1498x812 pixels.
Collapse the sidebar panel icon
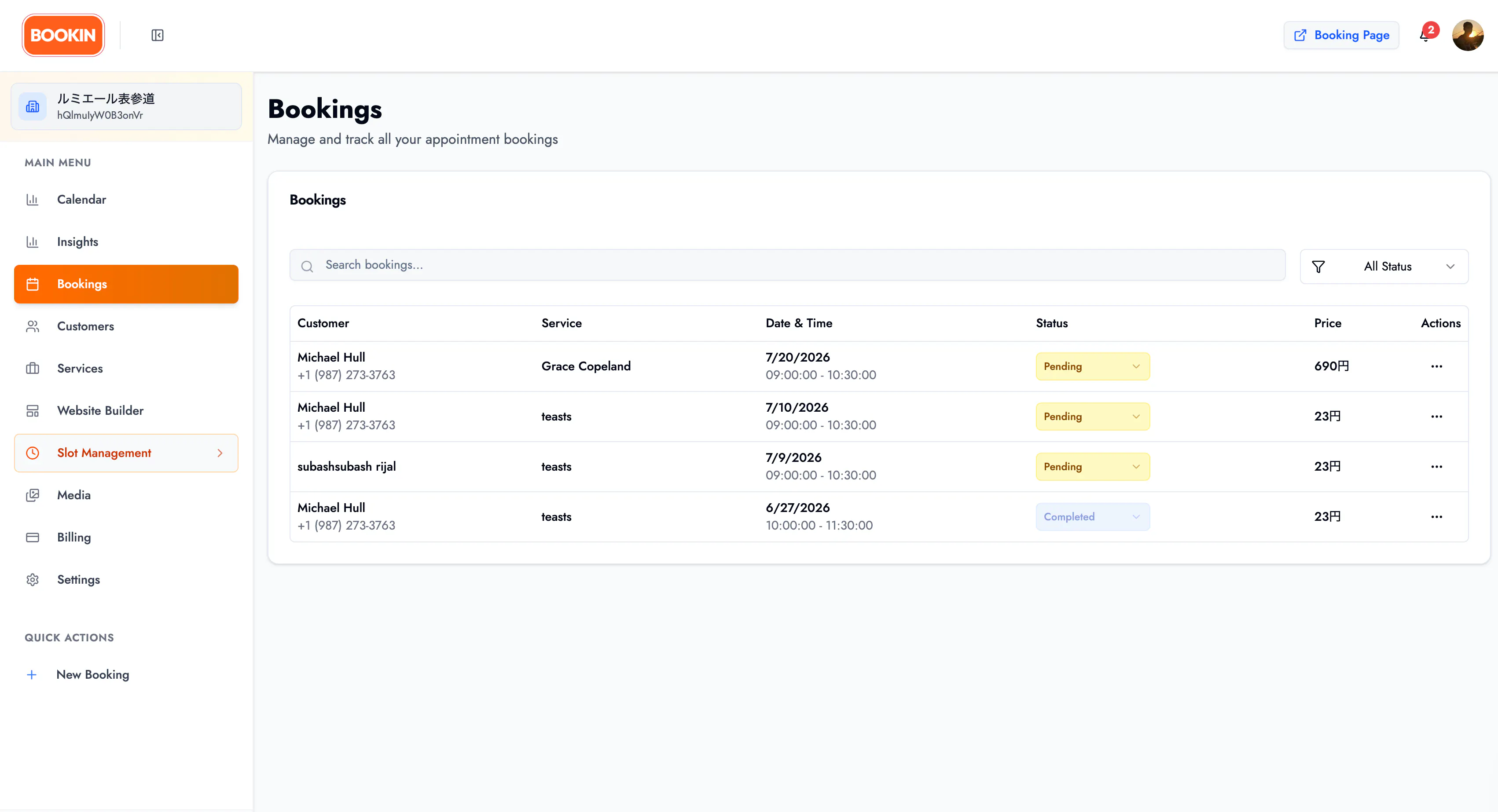(158, 36)
